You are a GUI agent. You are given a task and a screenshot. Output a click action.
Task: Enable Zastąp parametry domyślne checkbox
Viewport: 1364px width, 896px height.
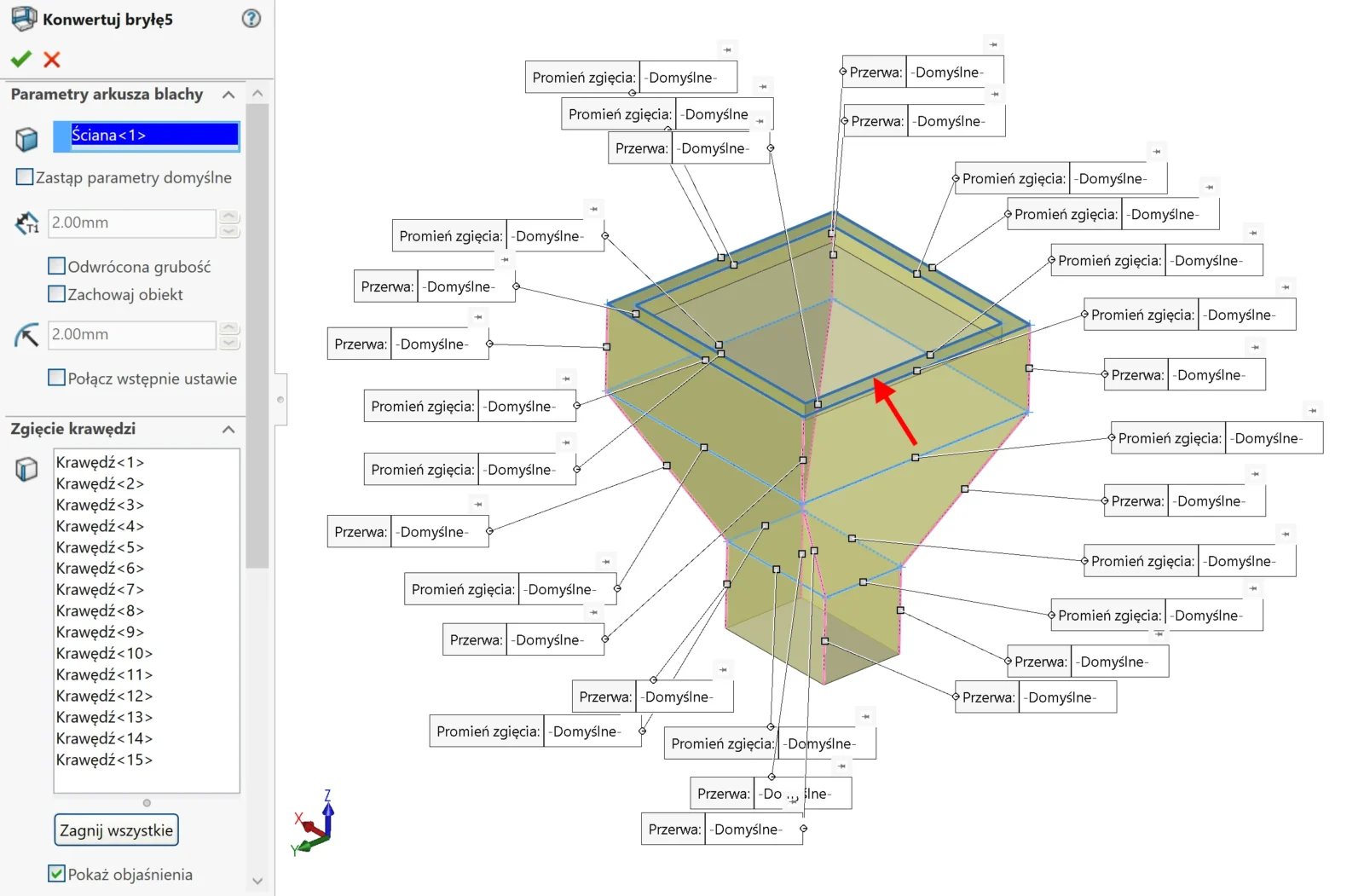[25, 177]
